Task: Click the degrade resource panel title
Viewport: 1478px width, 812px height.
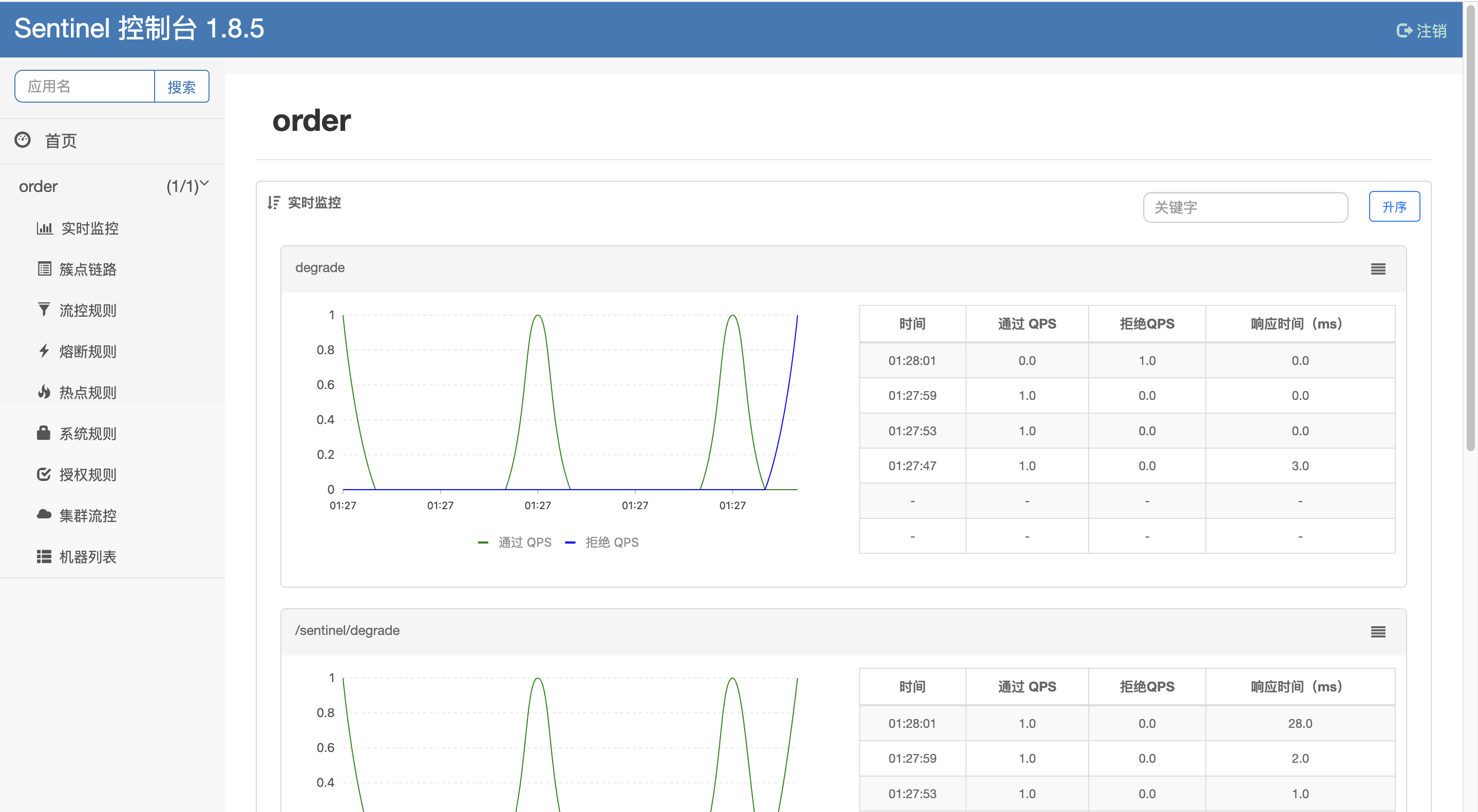Action: pos(319,267)
